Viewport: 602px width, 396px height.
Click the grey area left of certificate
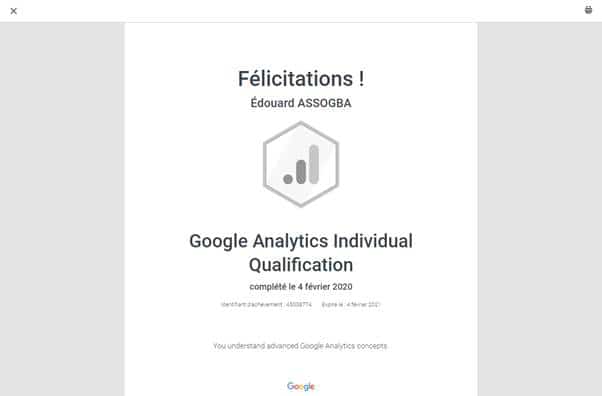pos(62,209)
